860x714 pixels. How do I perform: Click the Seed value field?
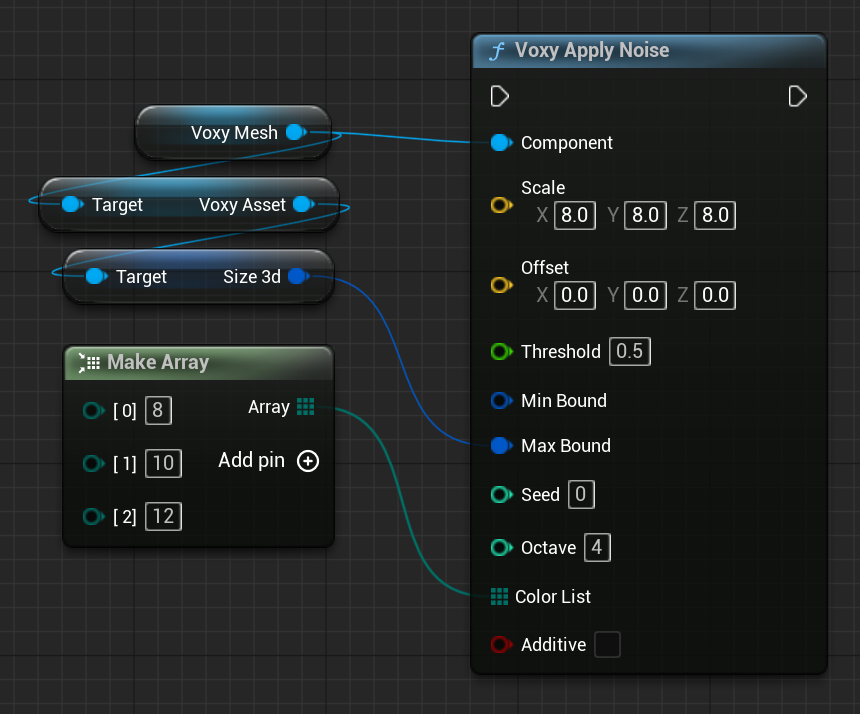coord(581,495)
